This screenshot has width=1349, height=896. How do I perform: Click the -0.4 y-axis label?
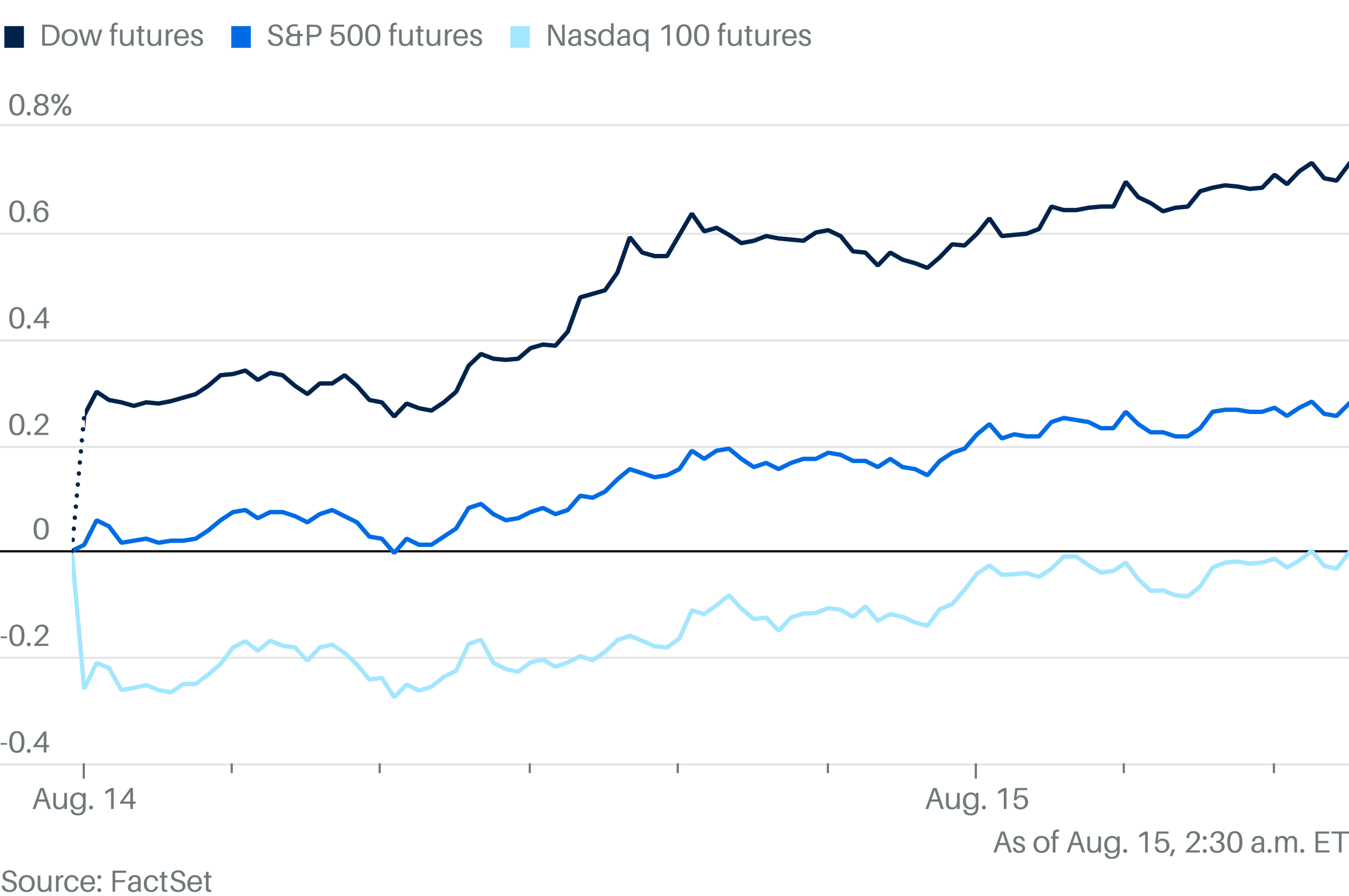pos(25,742)
